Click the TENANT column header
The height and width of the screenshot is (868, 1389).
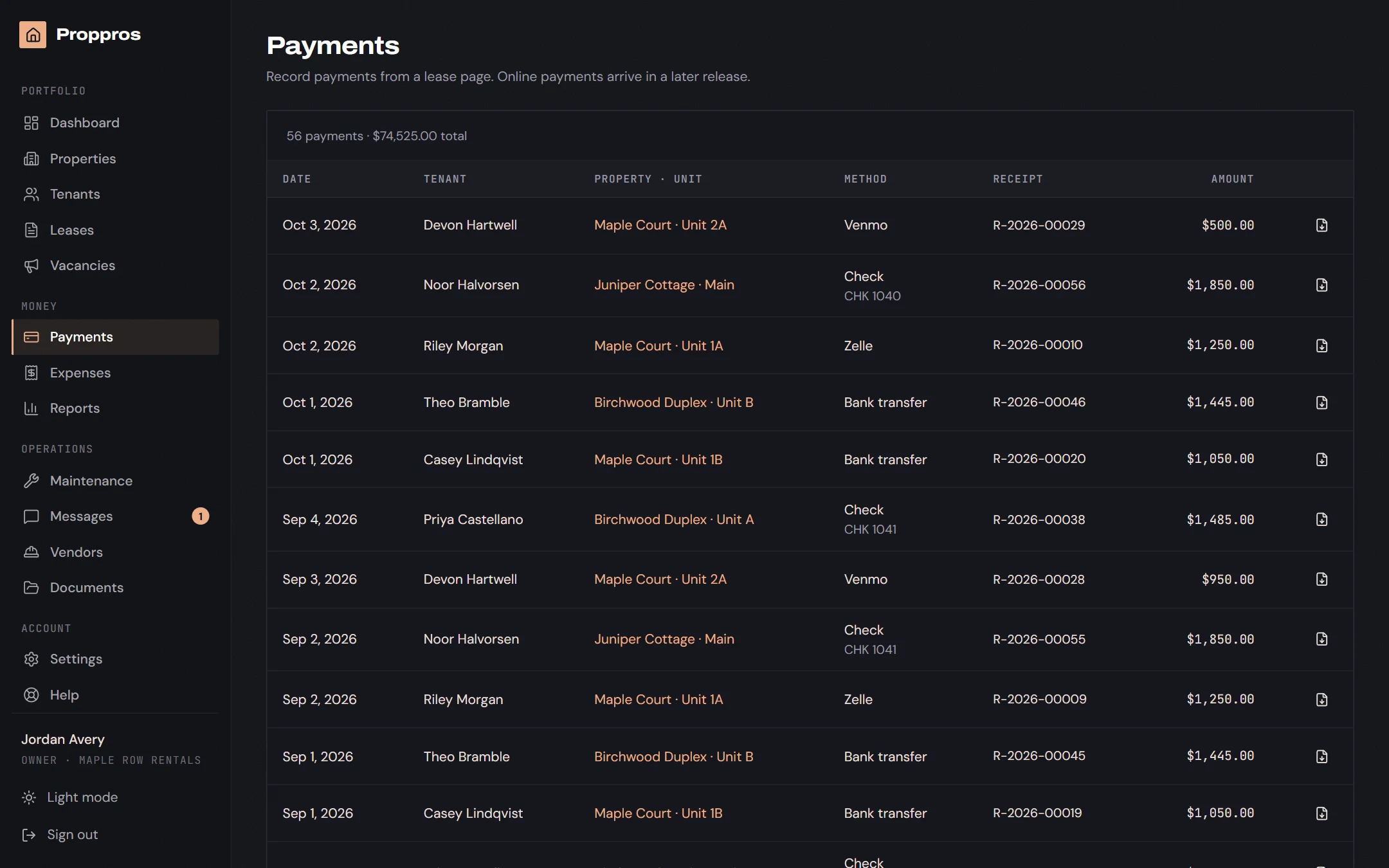pos(444,179)
